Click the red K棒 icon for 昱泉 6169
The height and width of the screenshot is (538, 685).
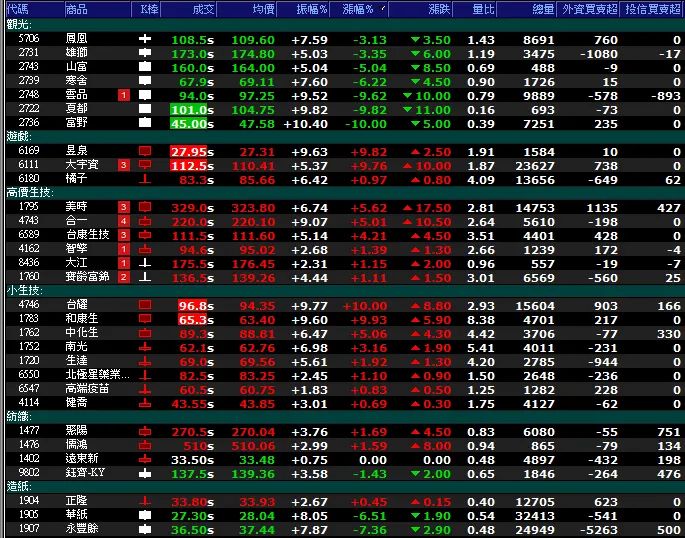[145, 151]
